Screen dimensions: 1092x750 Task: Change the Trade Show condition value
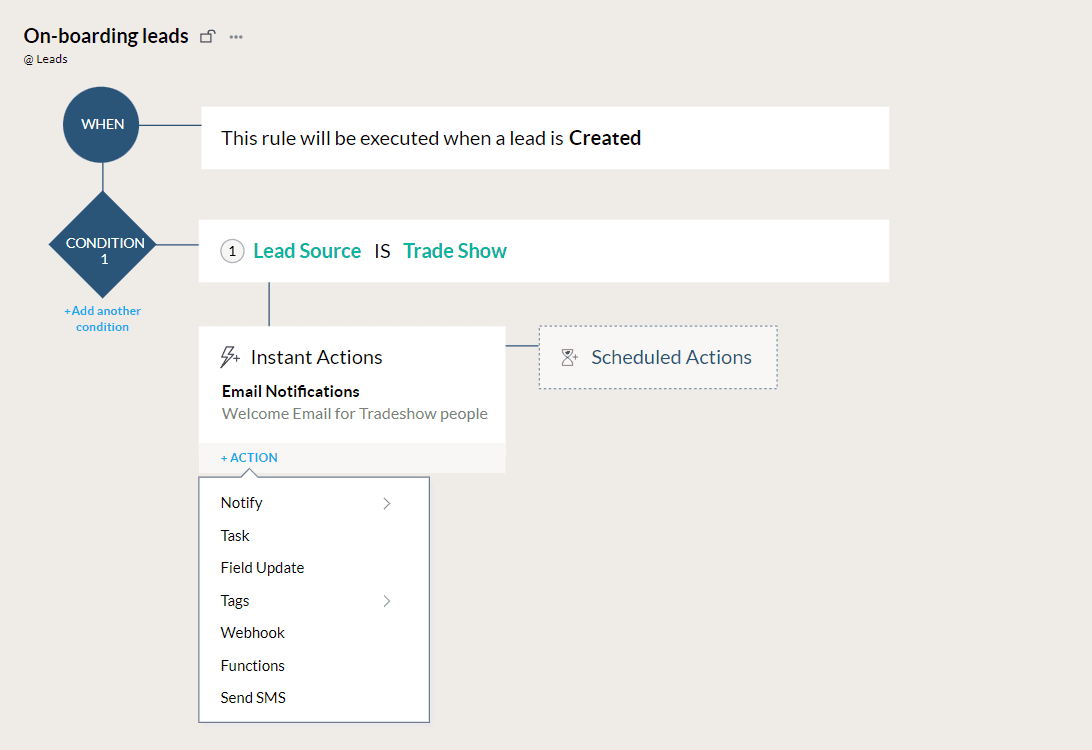pos(455,250)
